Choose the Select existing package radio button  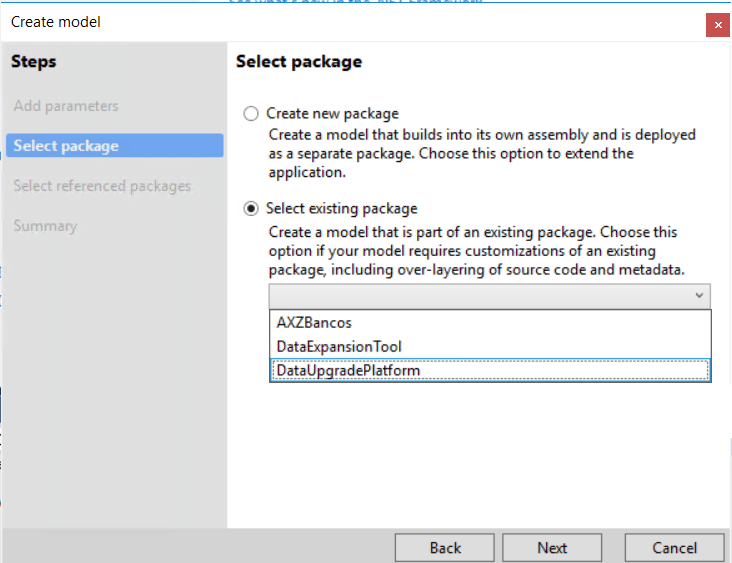[x=251, y=209]
